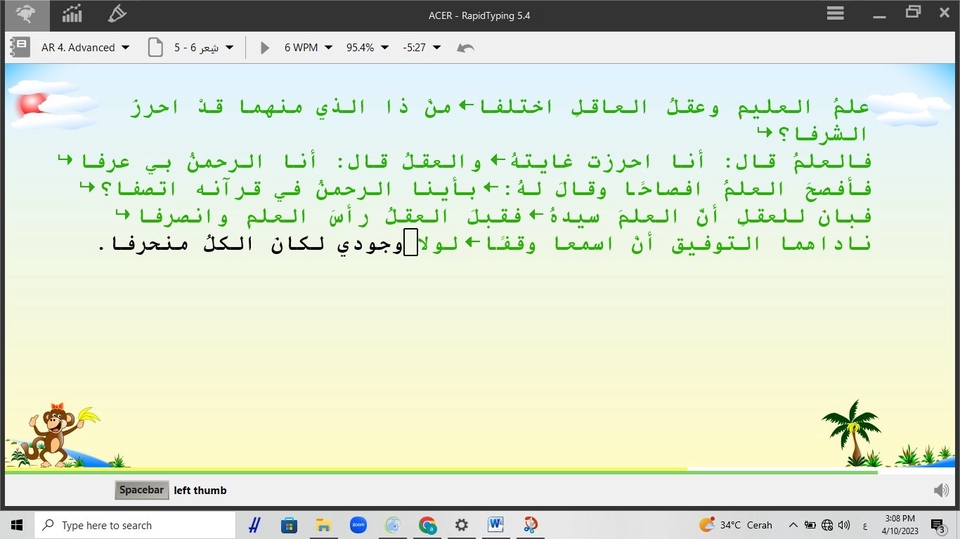Show hidden system tray icons
The width and height of the screenshot is (960, 539).
click(x=793, y=525)
